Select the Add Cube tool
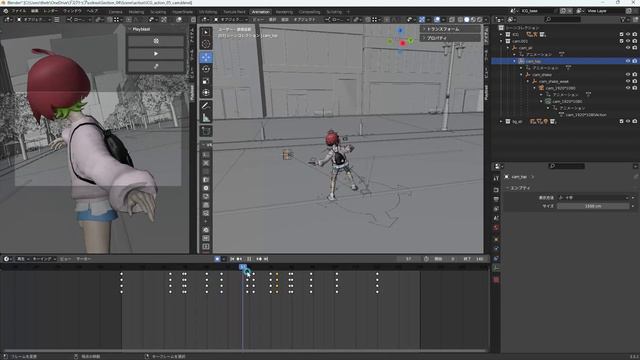This screenshot has height=360, width=640. click(206, 131)
